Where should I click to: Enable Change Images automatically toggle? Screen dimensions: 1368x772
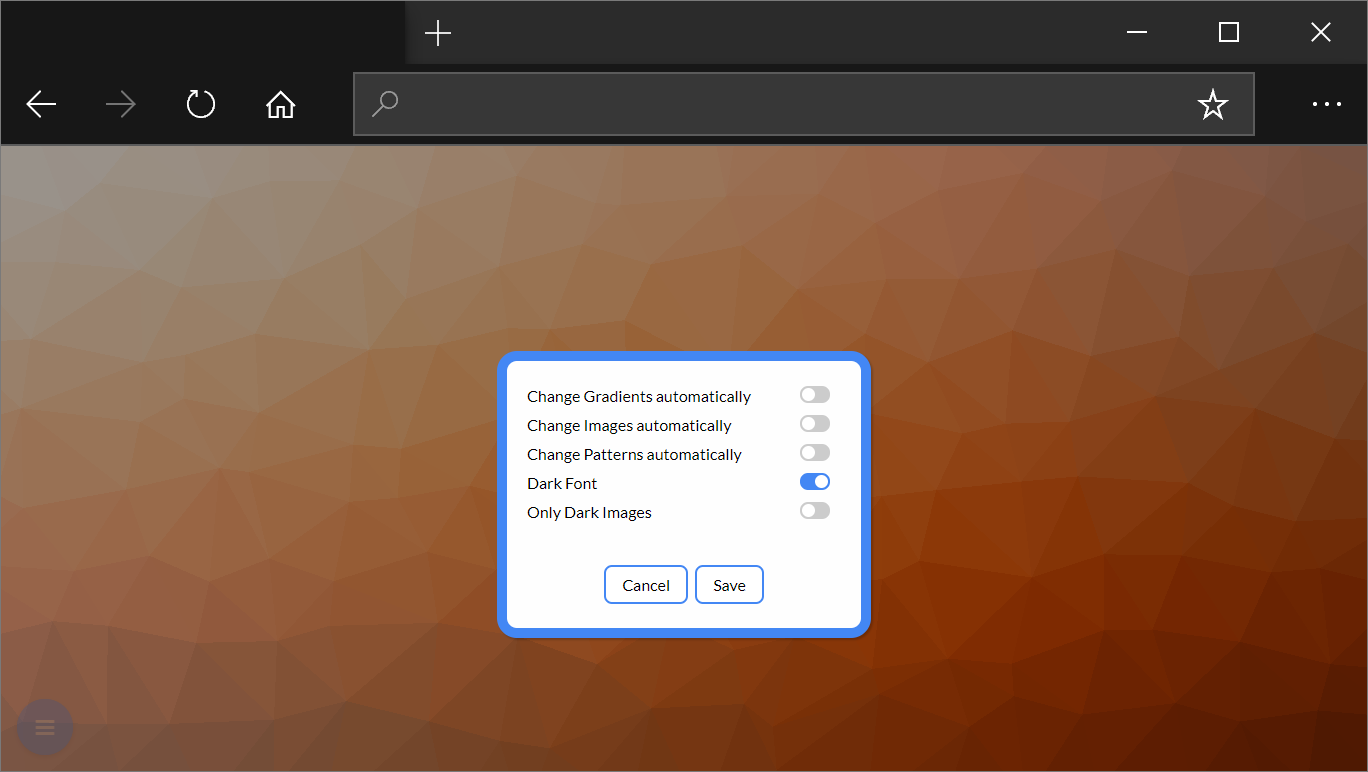815,424
